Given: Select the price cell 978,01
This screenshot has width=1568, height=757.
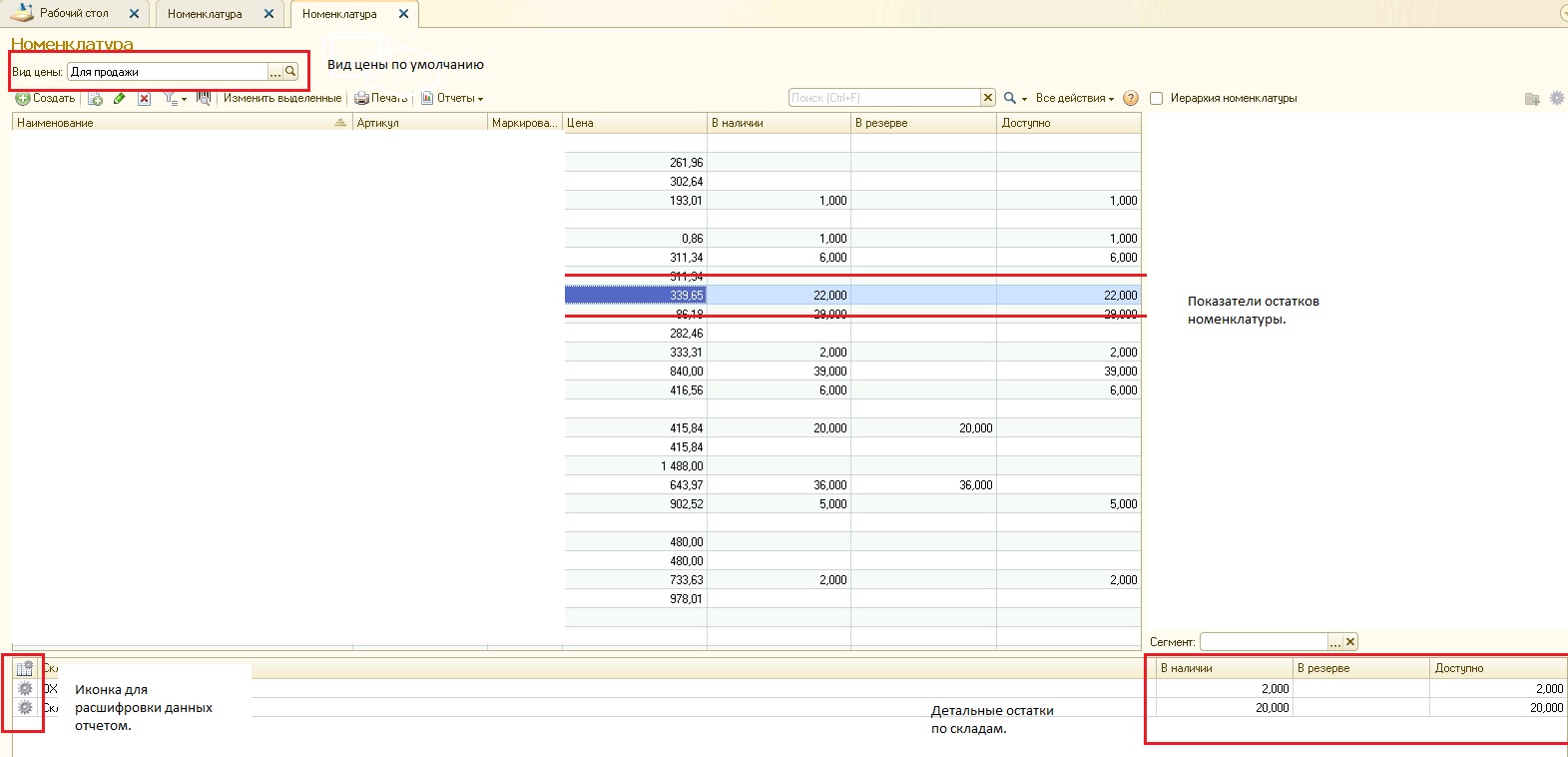Looking at the screenshot, I should click(636, 598).
